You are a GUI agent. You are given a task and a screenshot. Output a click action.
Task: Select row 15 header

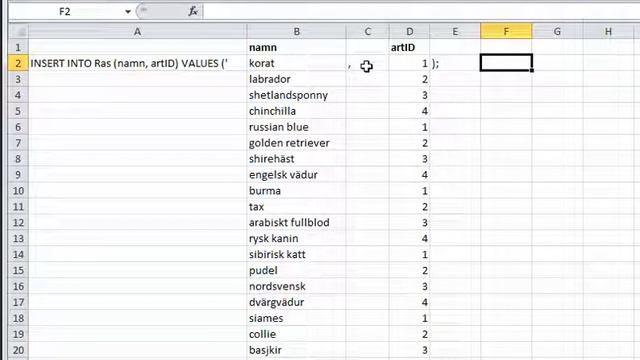[x=18, y=270]
